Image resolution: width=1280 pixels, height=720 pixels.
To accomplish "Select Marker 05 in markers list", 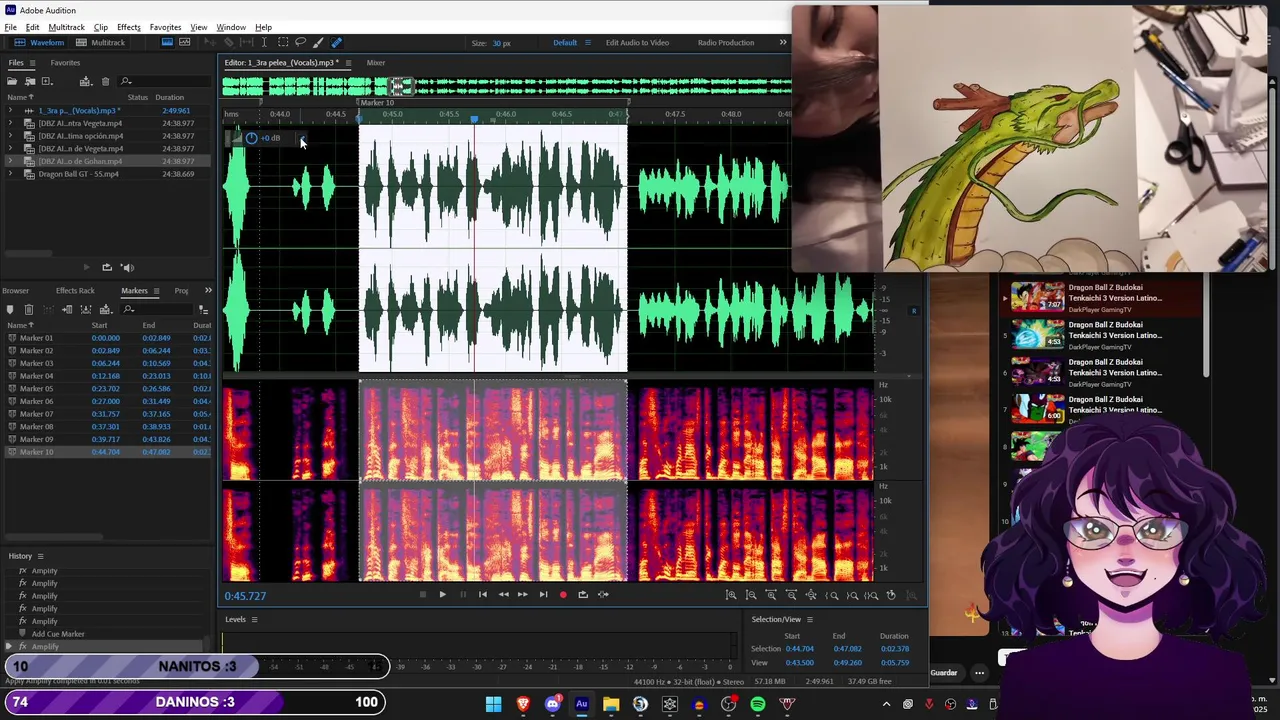I will click(x=108, y=389).
